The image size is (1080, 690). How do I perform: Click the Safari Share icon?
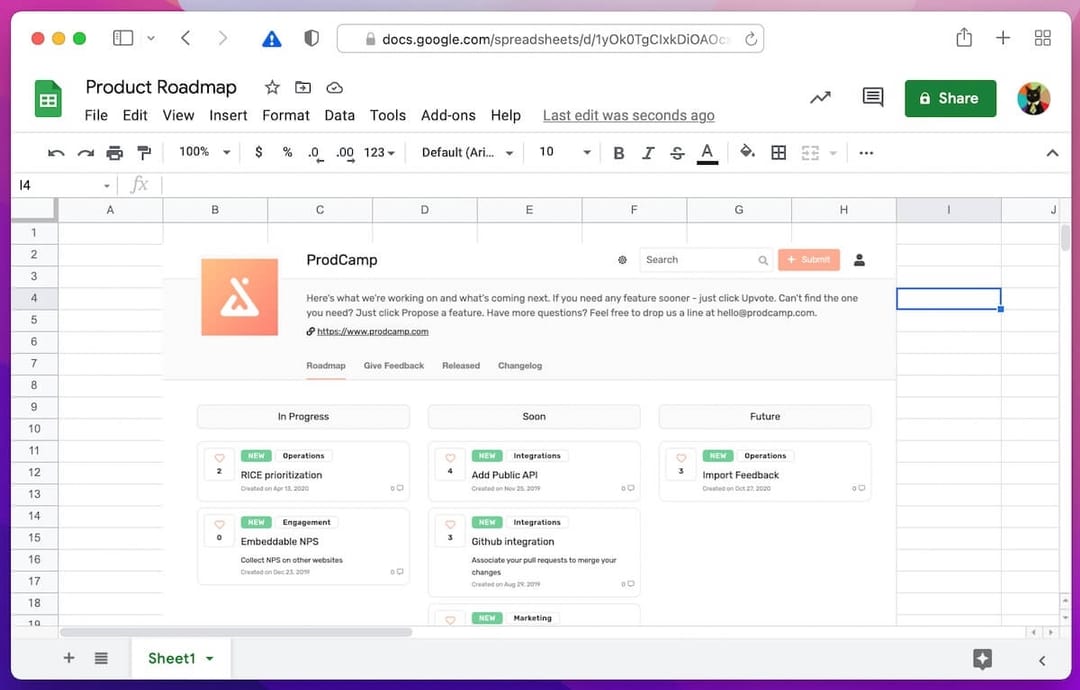[964, 37]
